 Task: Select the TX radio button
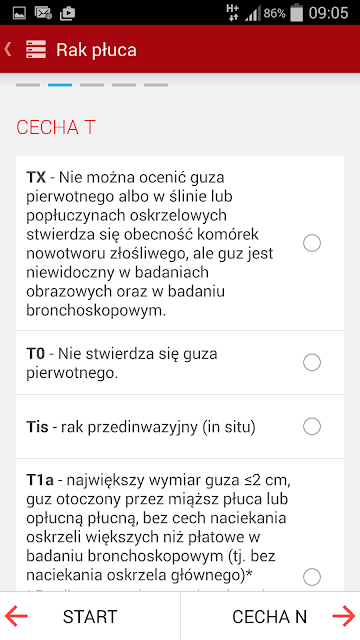tap(312, 243)
